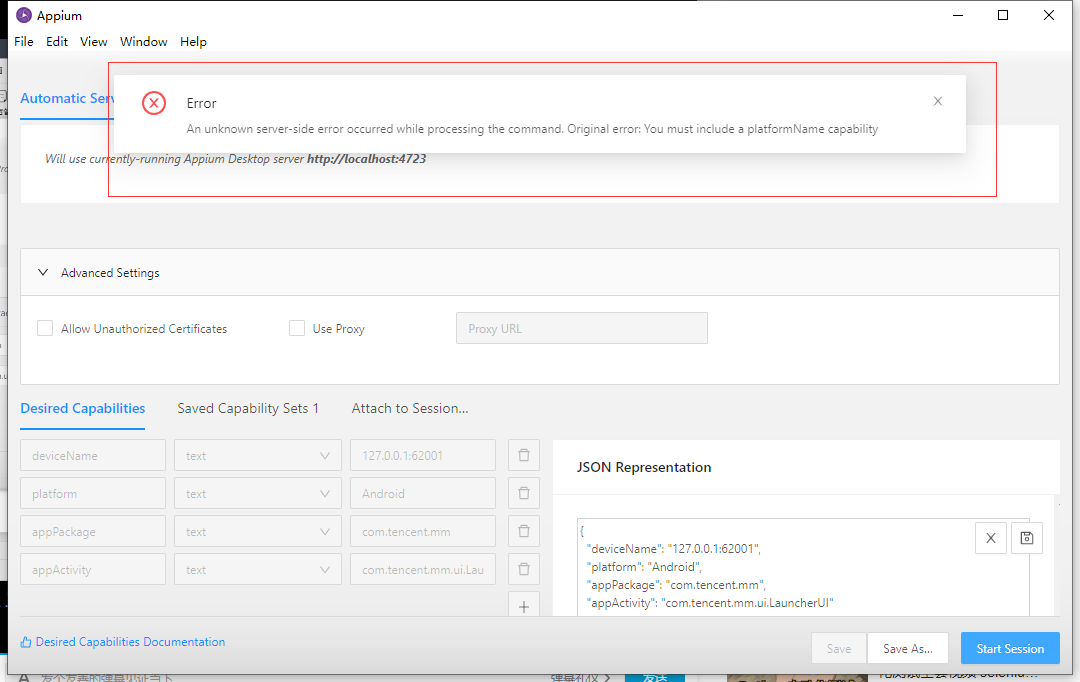Add a new capability with plus button

[x=523, y=606]
